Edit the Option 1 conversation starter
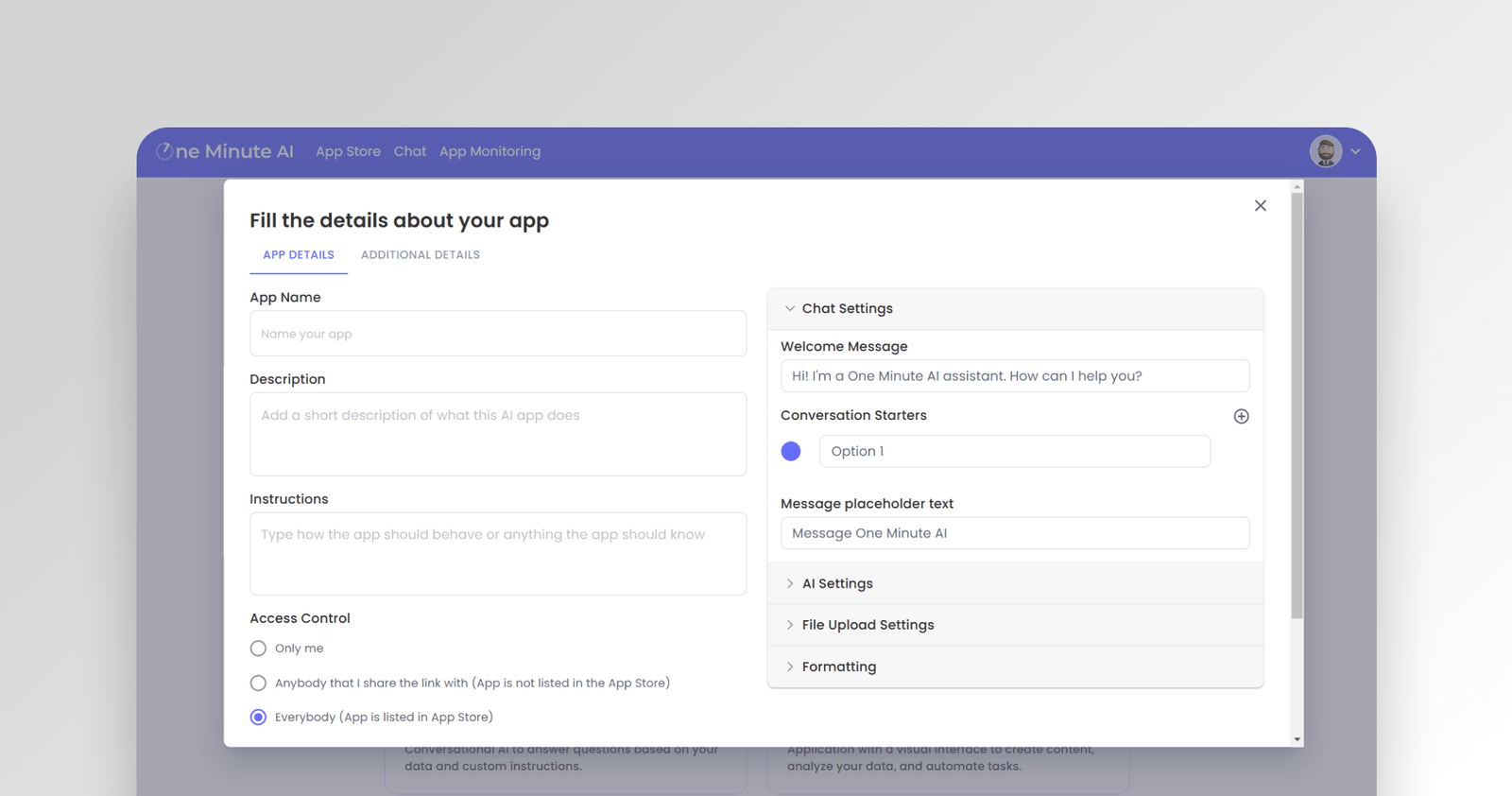The image size is (1512, 796). 1015,451
